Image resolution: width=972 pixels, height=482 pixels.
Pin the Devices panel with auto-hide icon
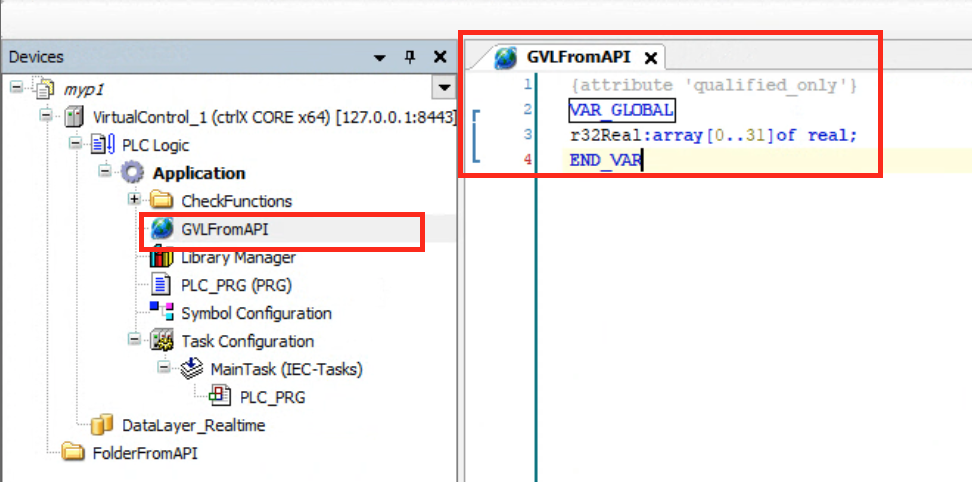coord(410,57)
